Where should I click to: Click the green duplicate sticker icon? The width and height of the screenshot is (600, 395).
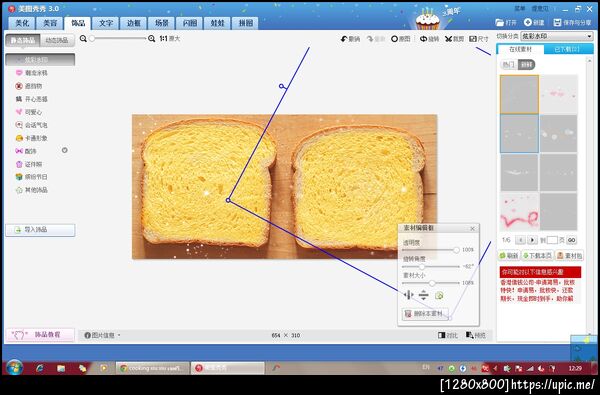point(439,295)
